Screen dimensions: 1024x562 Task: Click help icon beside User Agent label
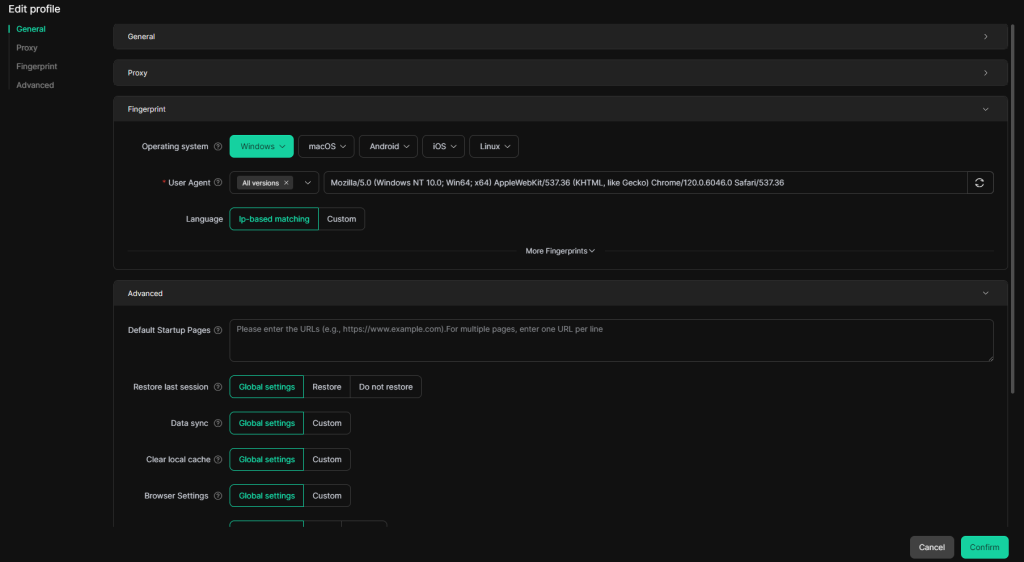click(218, 183)
